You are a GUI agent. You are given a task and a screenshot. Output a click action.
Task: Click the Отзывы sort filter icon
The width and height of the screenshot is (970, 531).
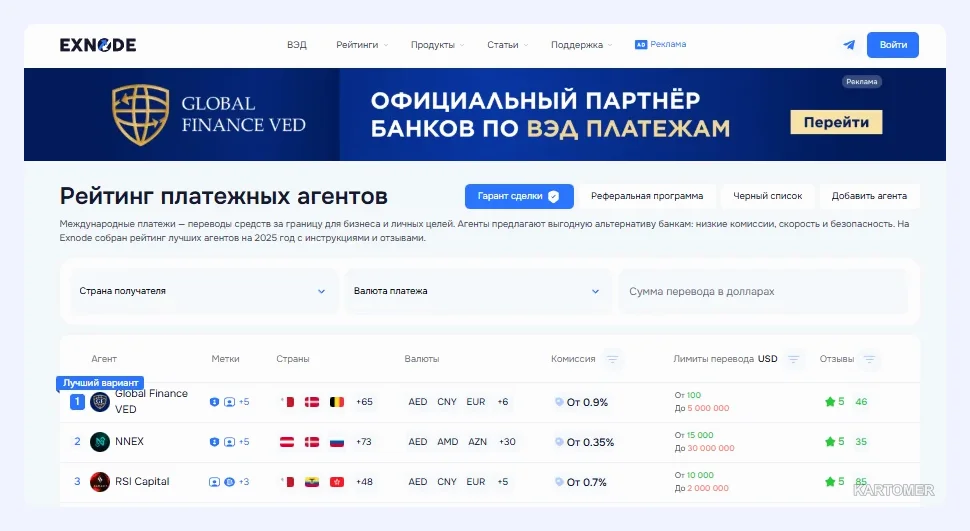[x=869, y=359]
